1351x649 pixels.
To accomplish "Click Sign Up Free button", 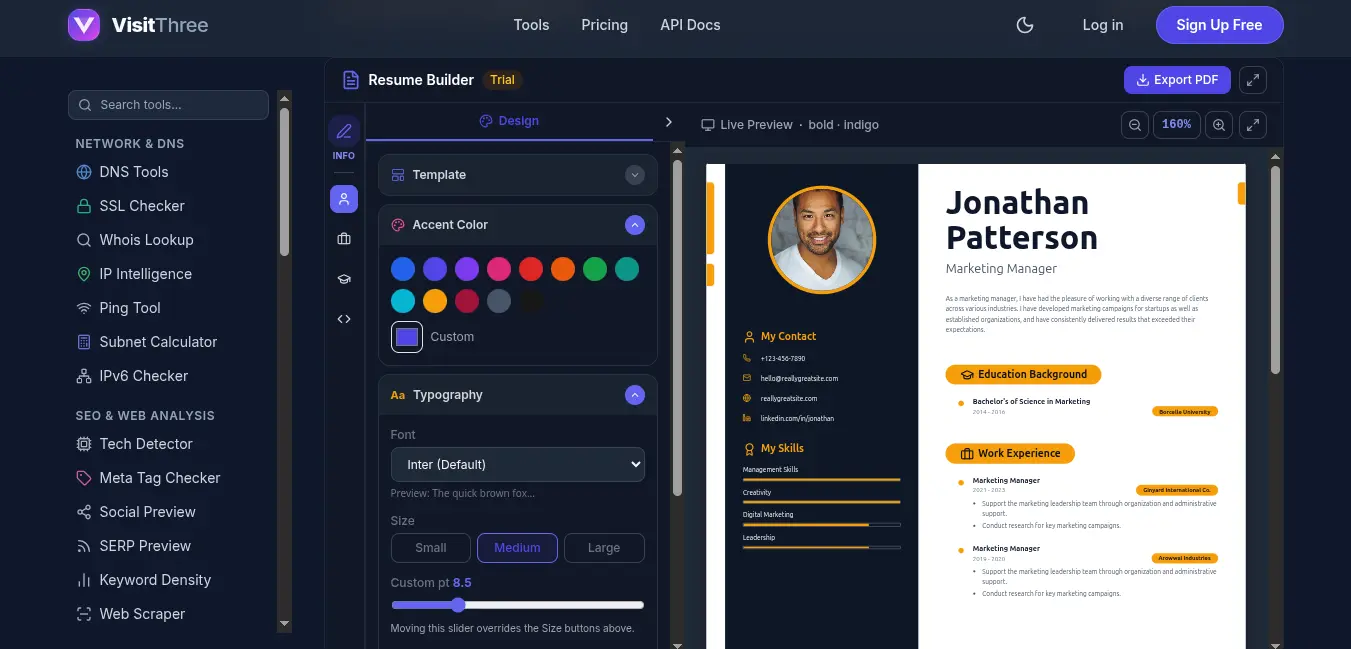I will pyautogui.click(x=1219, y=25).
